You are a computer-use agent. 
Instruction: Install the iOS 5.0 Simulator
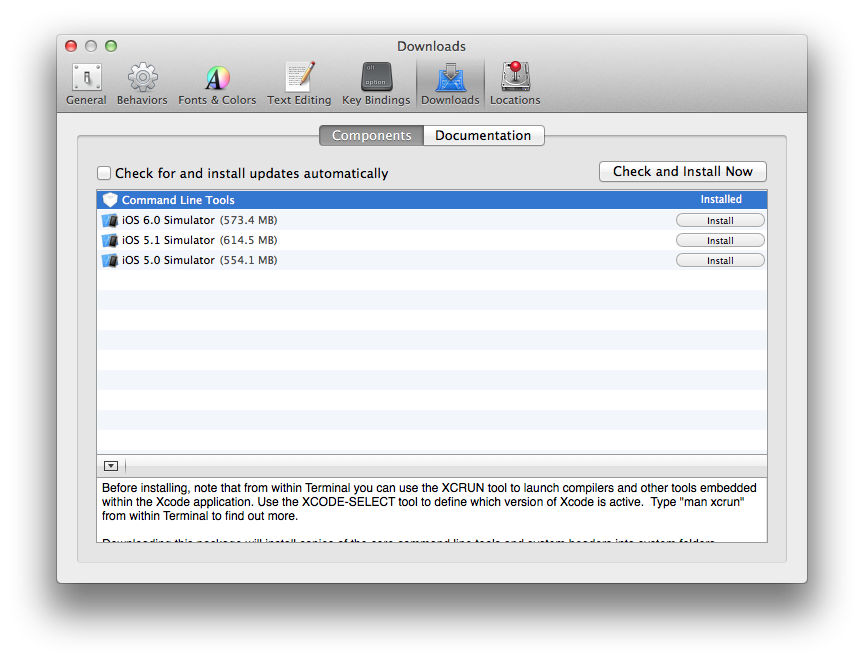(720, 260)
